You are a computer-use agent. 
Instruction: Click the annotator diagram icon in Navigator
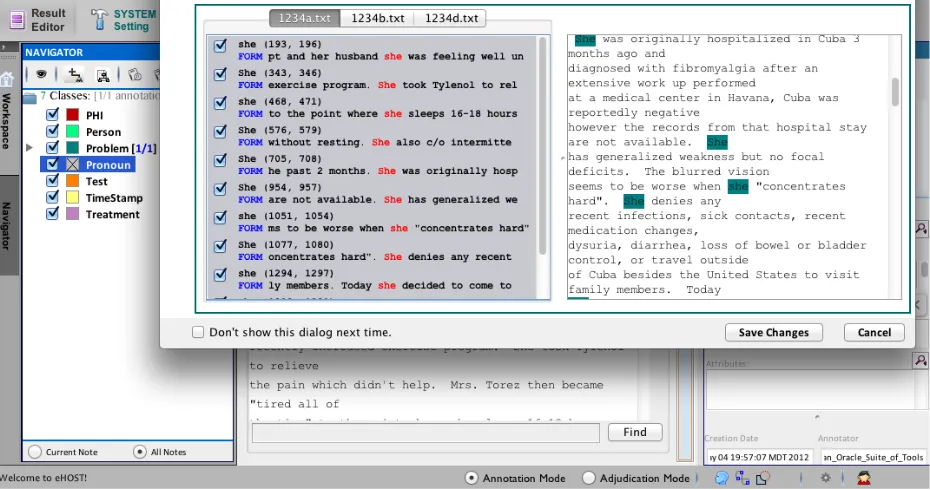[103, 75]
